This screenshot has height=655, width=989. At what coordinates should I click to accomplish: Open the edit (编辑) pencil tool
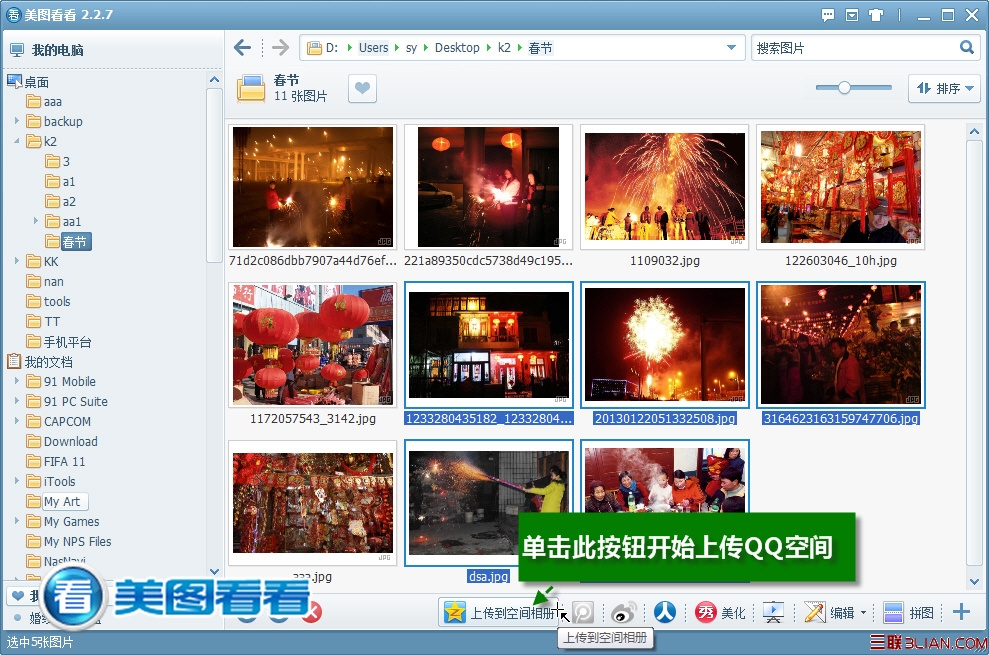tap(829, 612)
